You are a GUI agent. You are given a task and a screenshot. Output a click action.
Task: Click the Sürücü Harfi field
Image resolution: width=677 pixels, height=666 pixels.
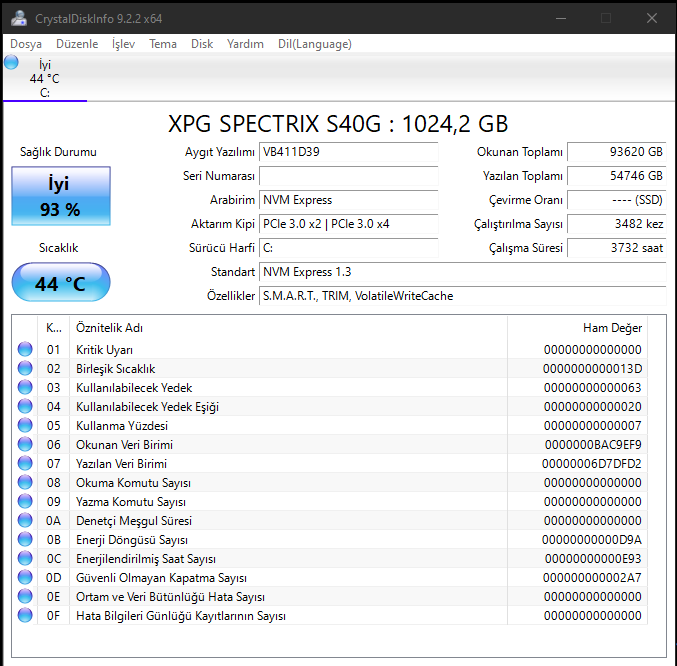tap(348, 248)
